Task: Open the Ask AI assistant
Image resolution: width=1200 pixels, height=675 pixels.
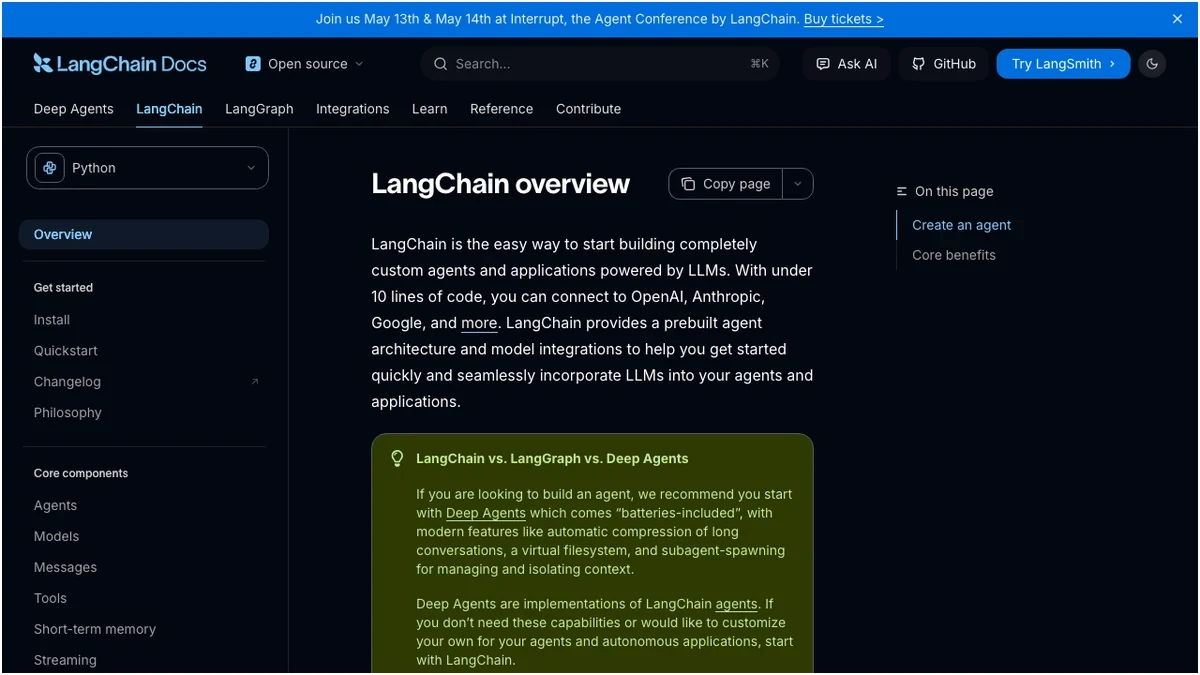Action: 846,63
